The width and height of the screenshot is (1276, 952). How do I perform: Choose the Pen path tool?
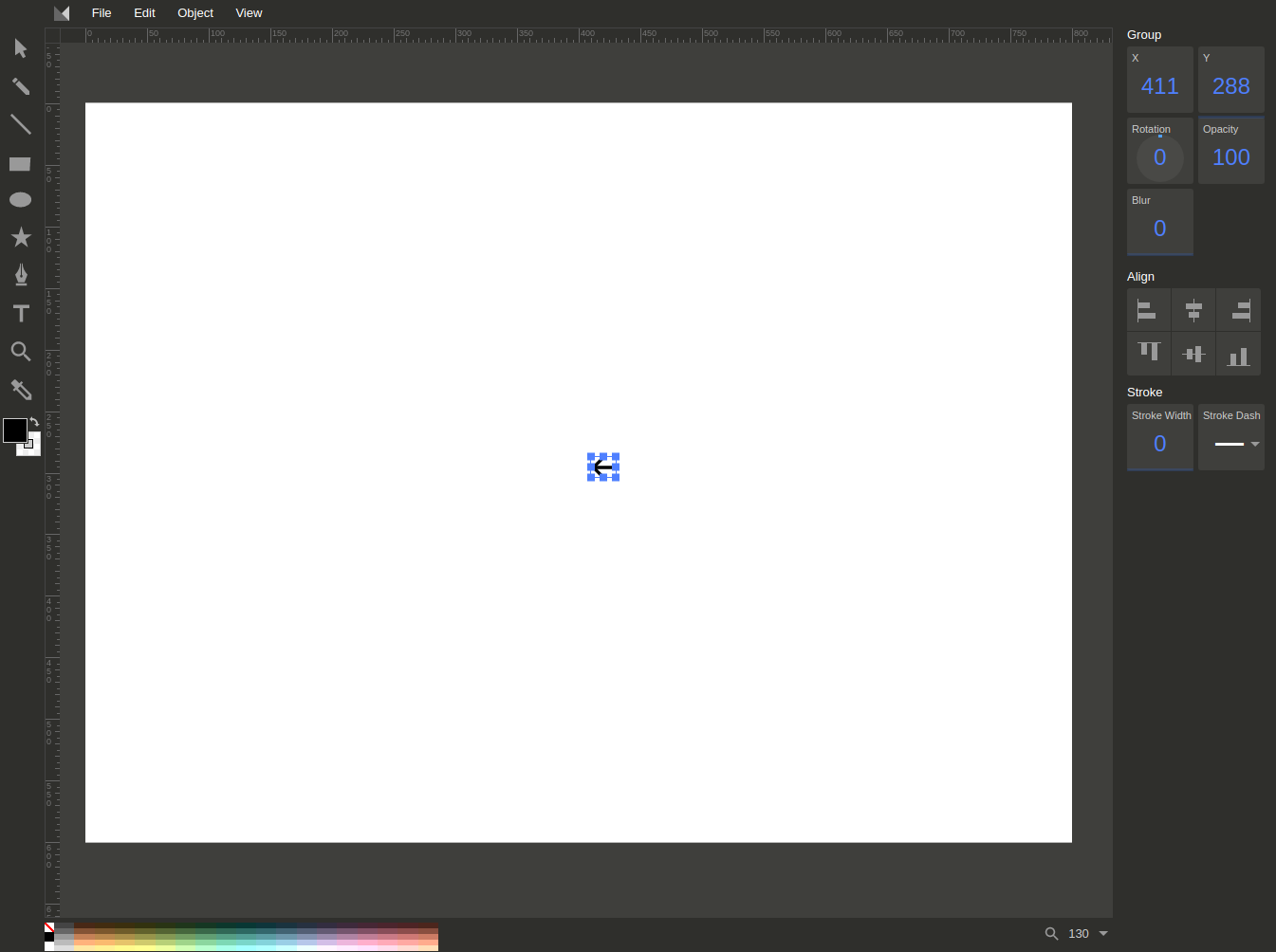point(20,275)
